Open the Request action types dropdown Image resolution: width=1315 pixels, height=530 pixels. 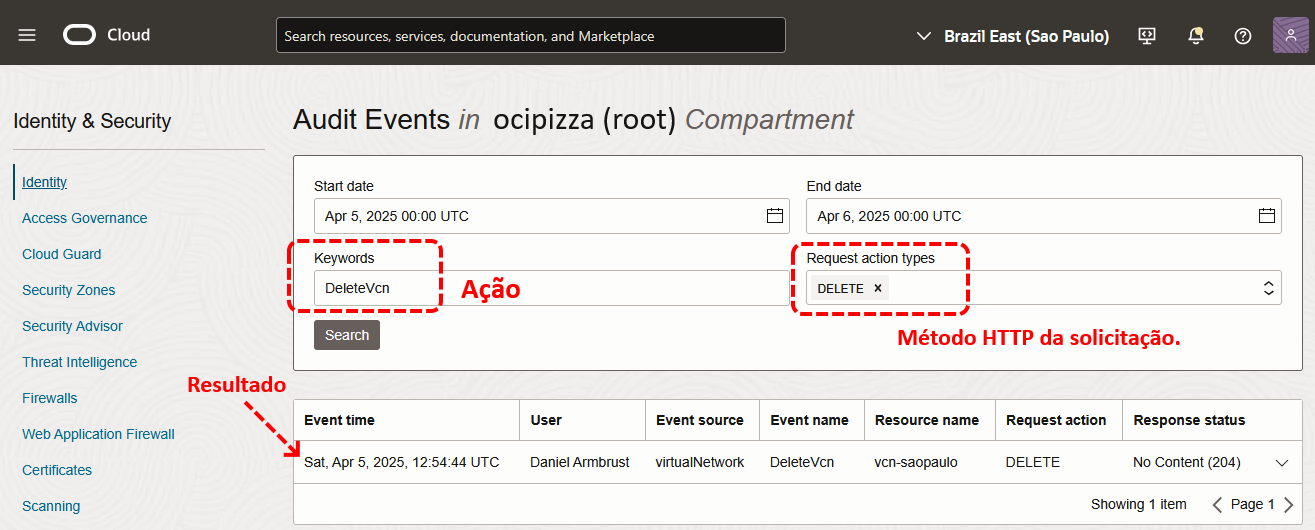pos(1268,288)
